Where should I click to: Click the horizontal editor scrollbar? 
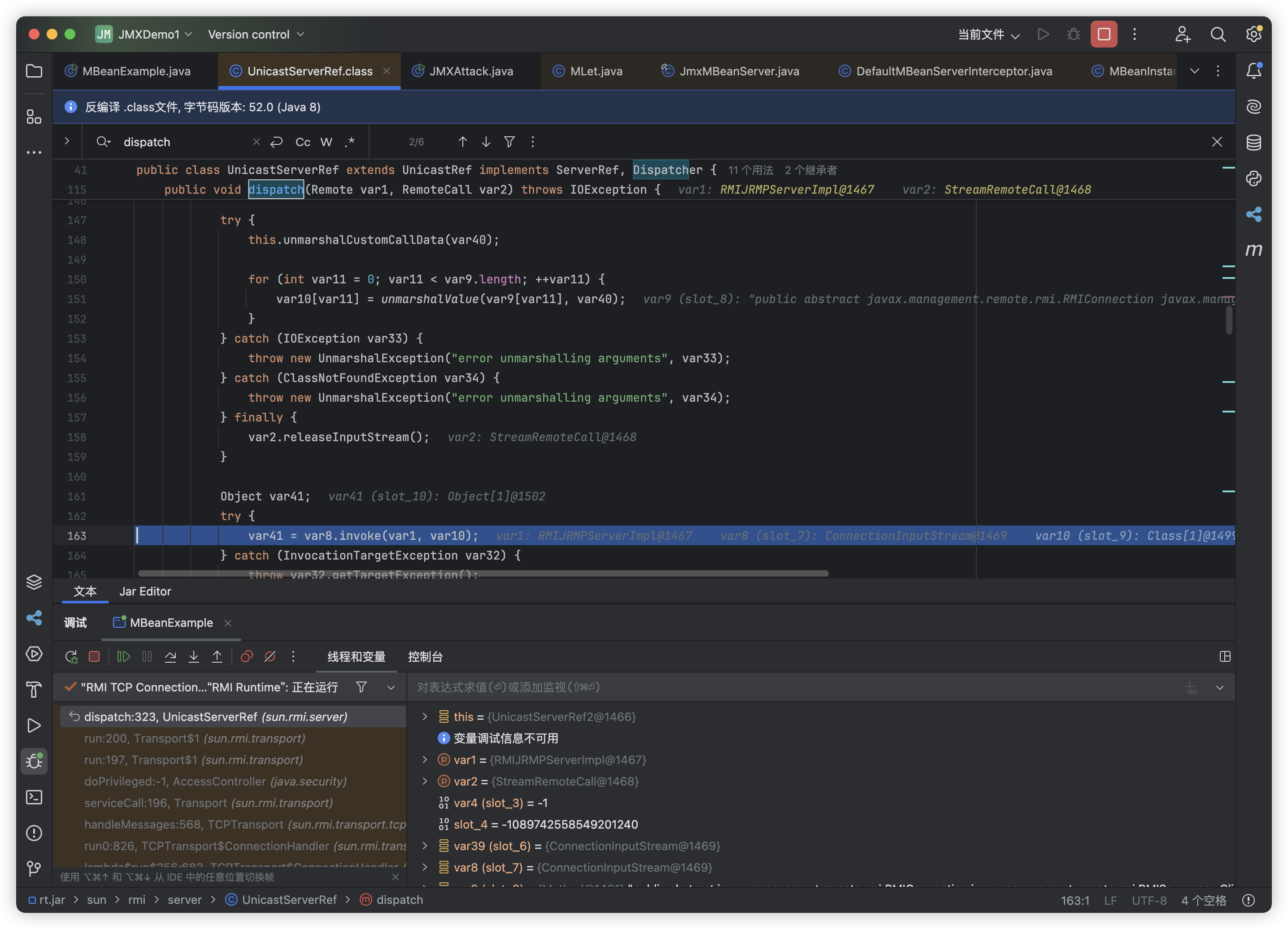tap(483, 573)
